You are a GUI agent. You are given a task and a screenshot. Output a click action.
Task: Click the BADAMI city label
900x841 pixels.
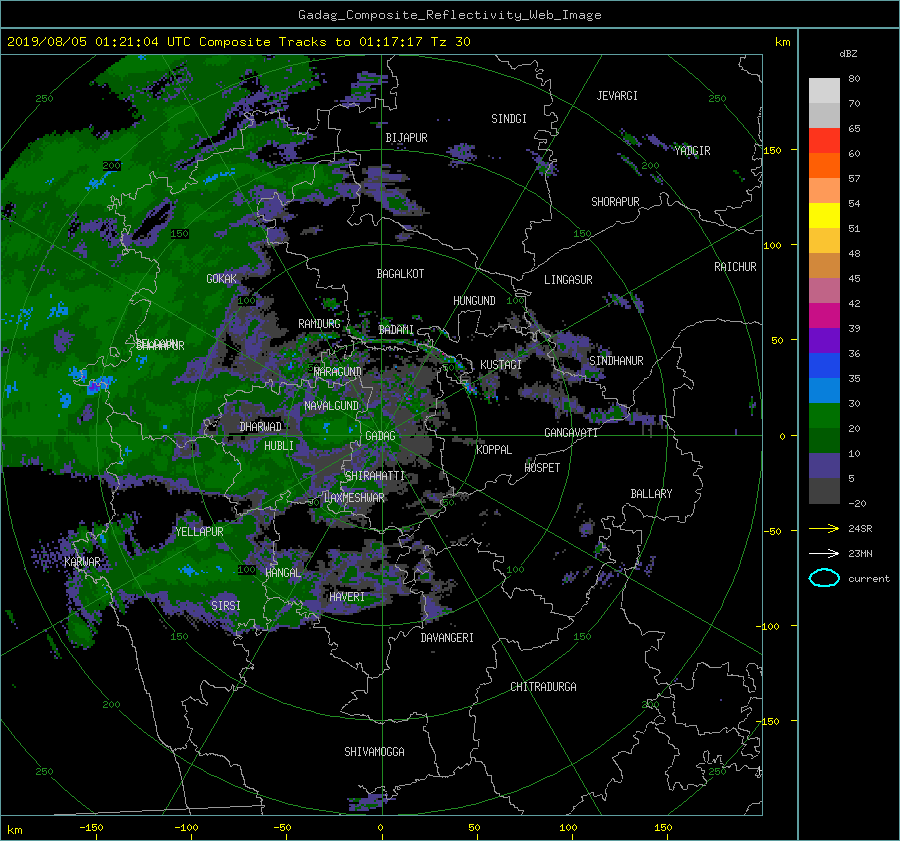[396, 330]
